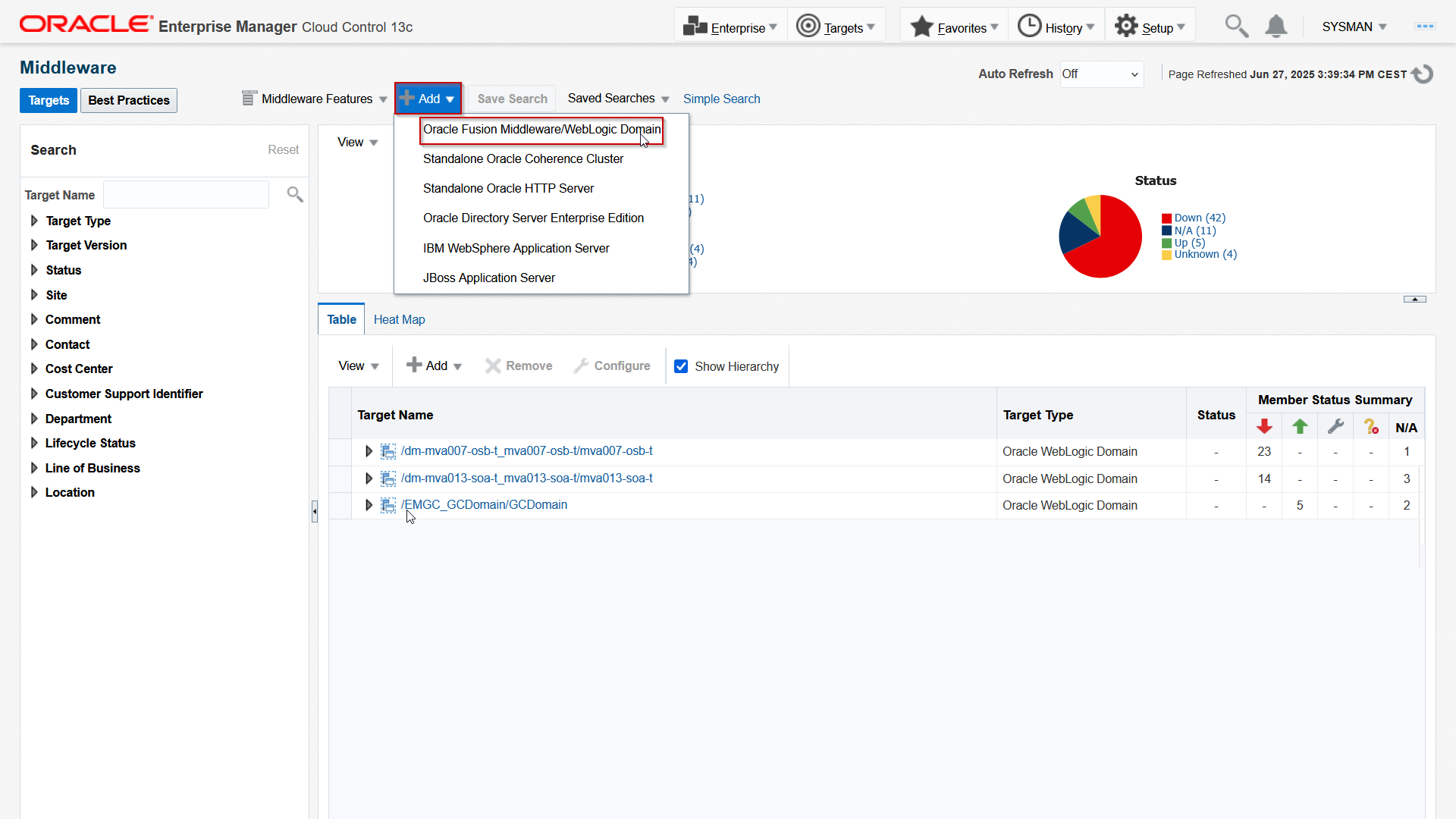Open the Auto Refresh dropdown
The image size is (1456, 819).
pos(1101,74)
